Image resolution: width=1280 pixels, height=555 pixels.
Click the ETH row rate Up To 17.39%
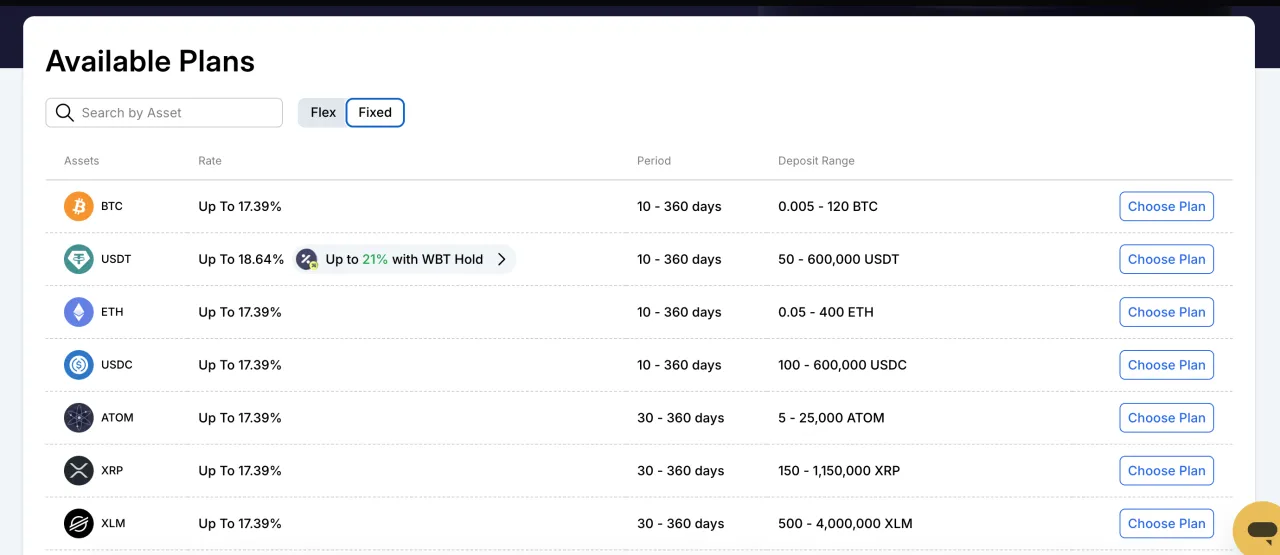pos(240,312)
